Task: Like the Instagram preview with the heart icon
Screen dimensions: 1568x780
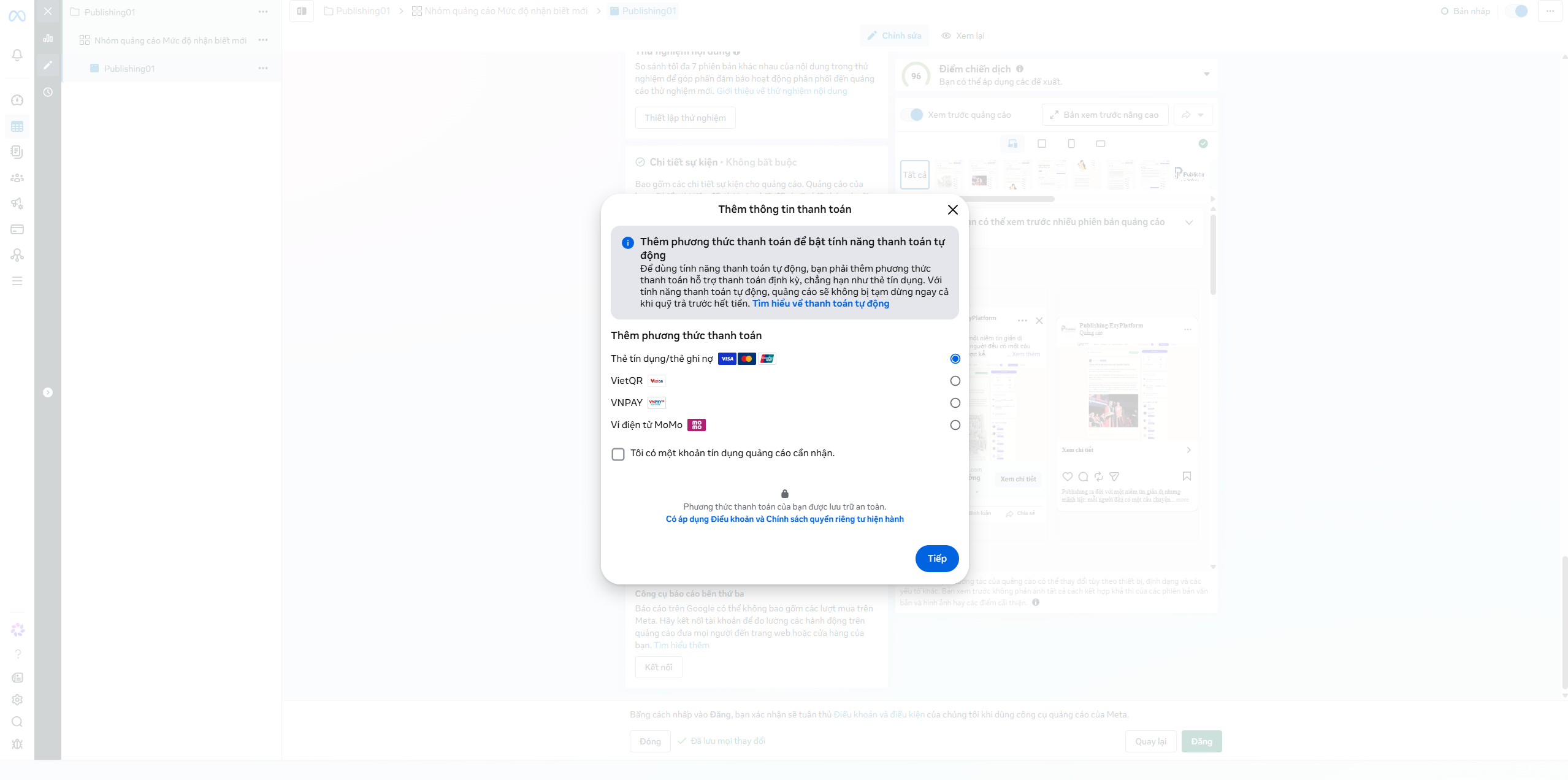Action: tap(1068, 476)
